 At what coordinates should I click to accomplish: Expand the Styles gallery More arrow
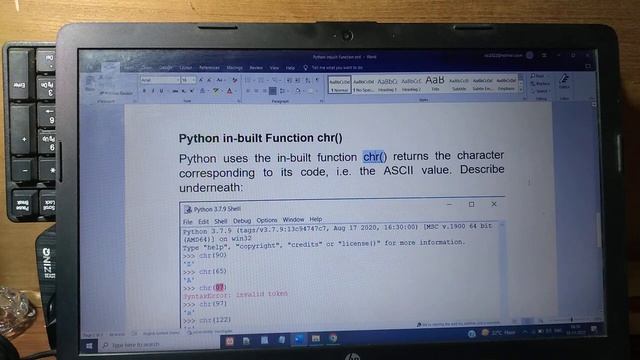pyautogui.click(x=520, y=90)
